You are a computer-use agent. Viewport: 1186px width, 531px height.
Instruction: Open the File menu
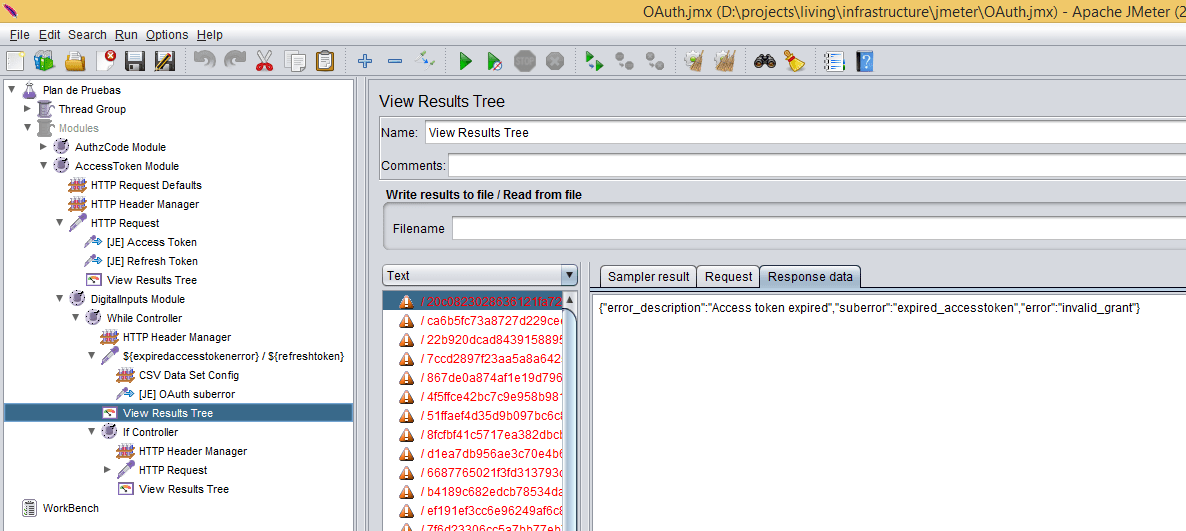pos(20,35)
